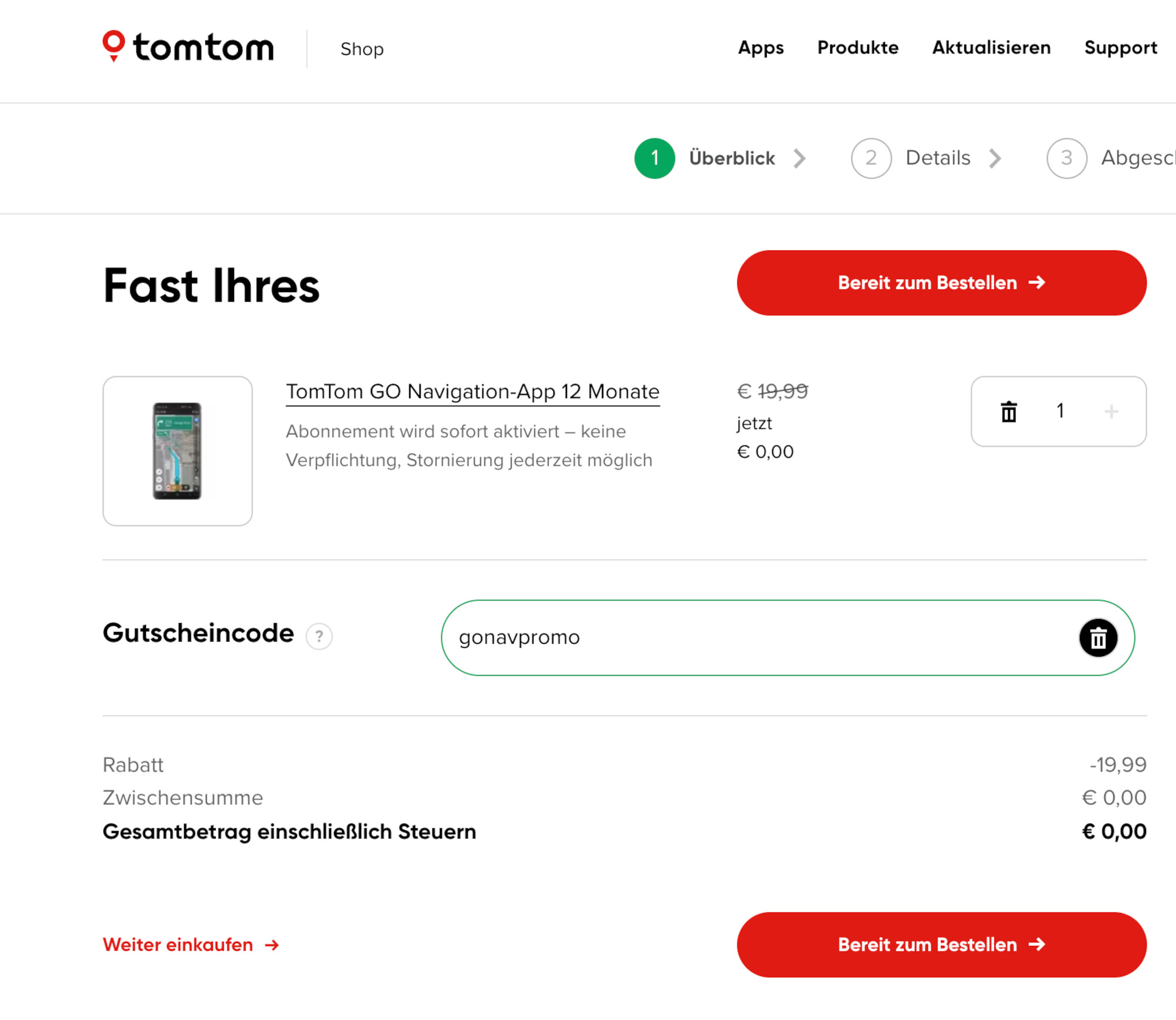
Task: Remove product using trash icon in quantity box
Action: (x=1008, y=412)
